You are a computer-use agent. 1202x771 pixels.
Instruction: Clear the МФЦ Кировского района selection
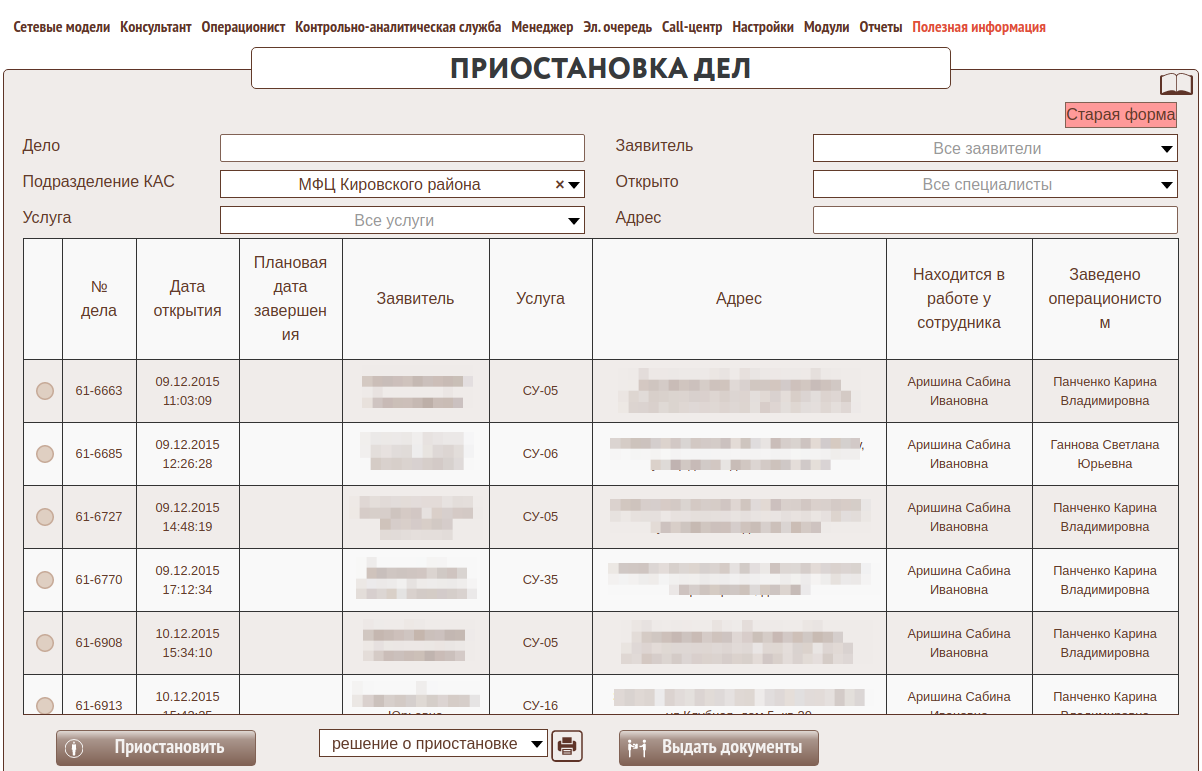(560, 185)
